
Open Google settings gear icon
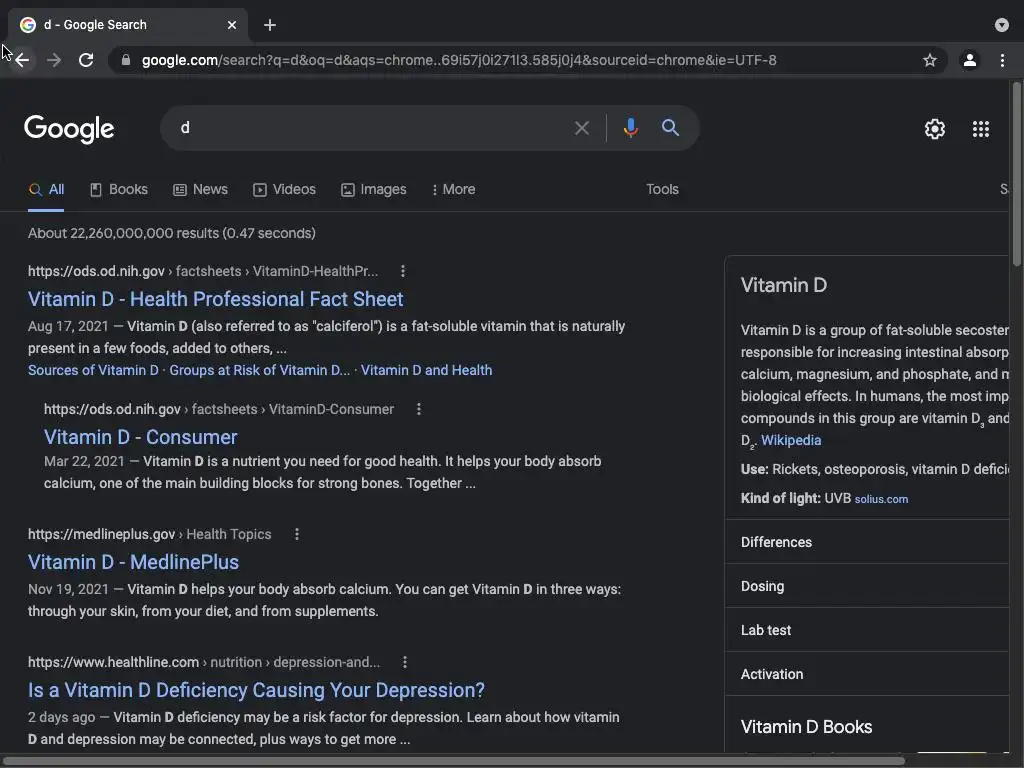(x=935, y=129)
